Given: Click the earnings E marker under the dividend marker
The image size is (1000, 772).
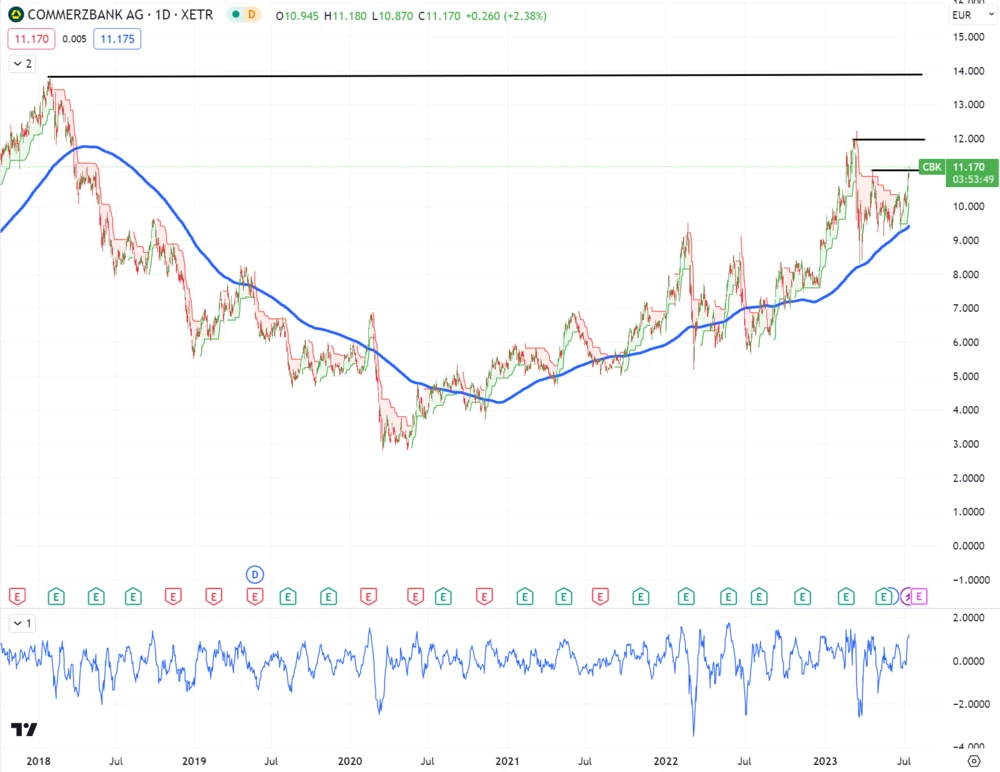Looking at the screenshot, I should coord(254,597).
